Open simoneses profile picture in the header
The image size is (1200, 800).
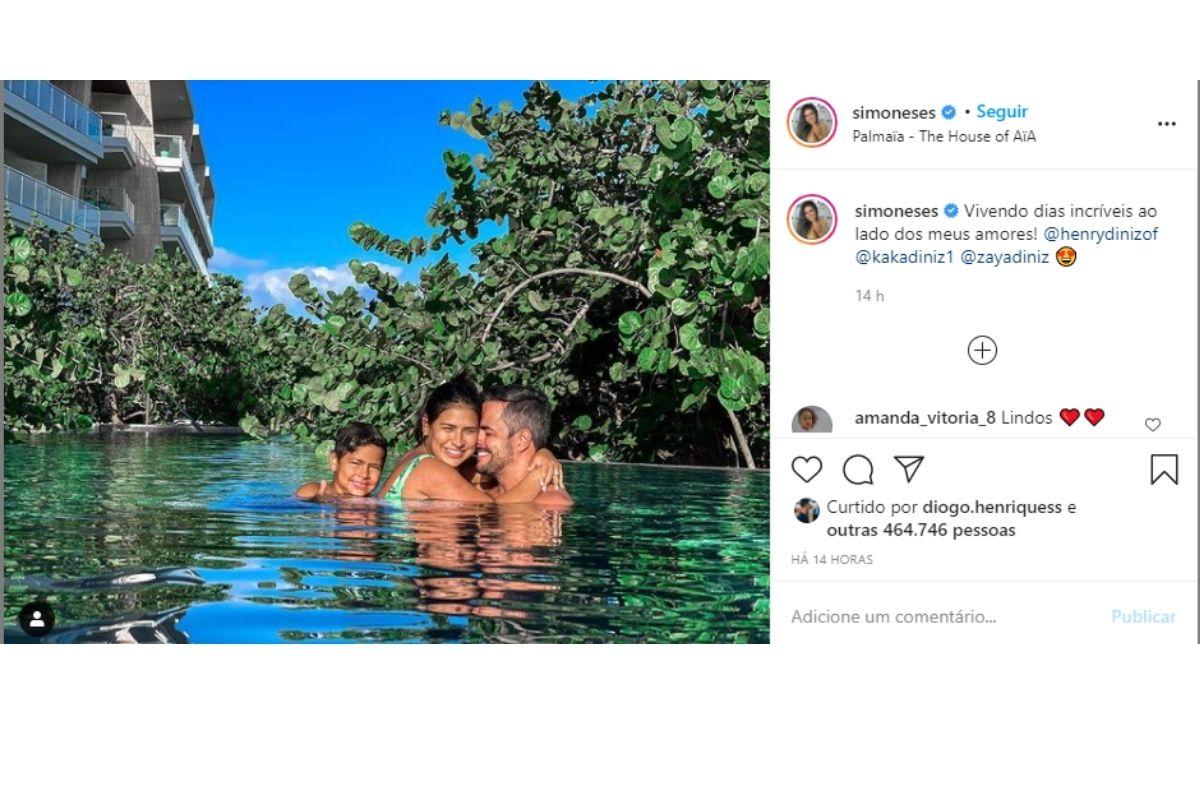pyautogui.click(x=812, y=123)
